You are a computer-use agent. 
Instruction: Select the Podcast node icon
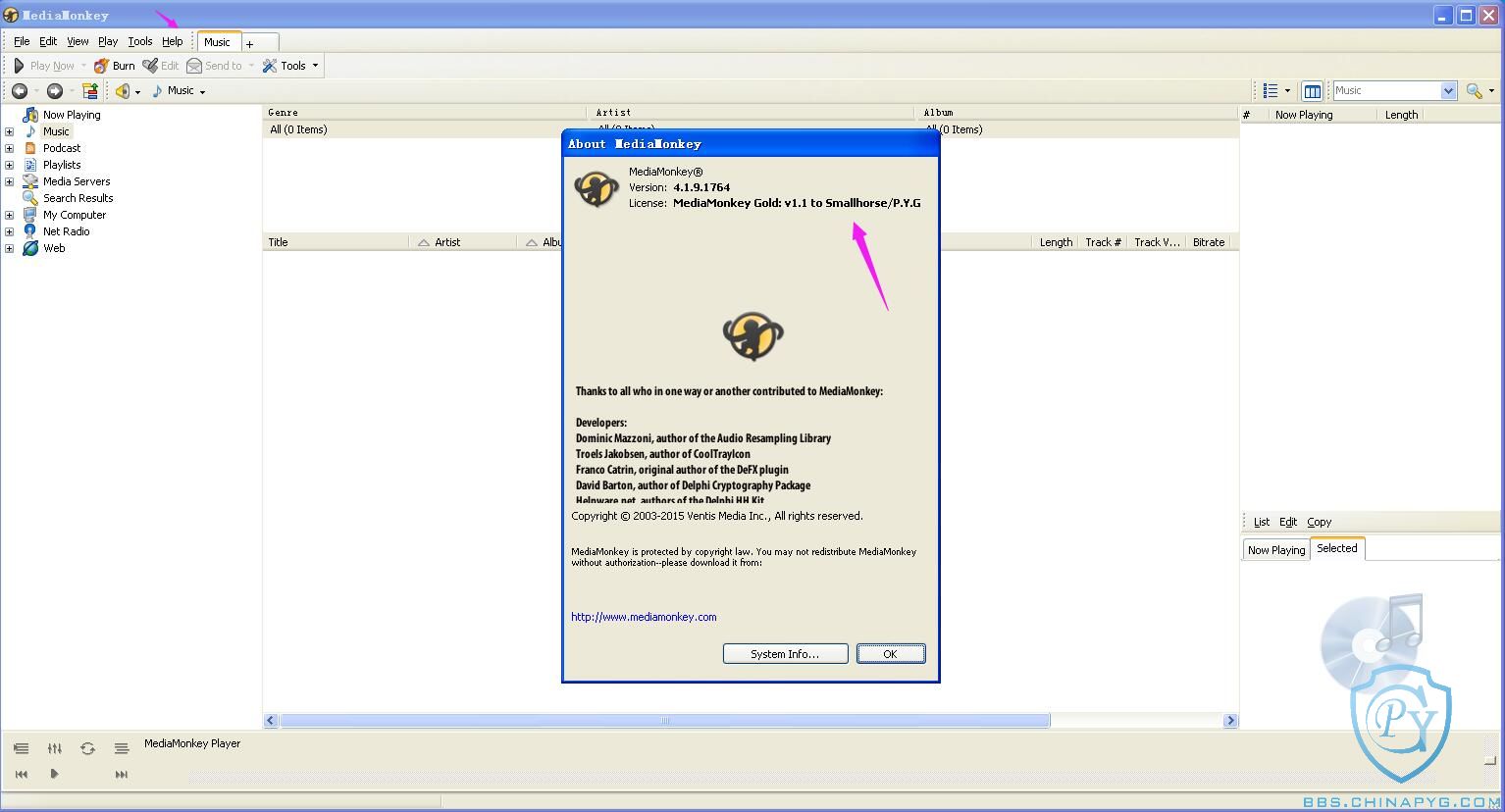point(30,148)
